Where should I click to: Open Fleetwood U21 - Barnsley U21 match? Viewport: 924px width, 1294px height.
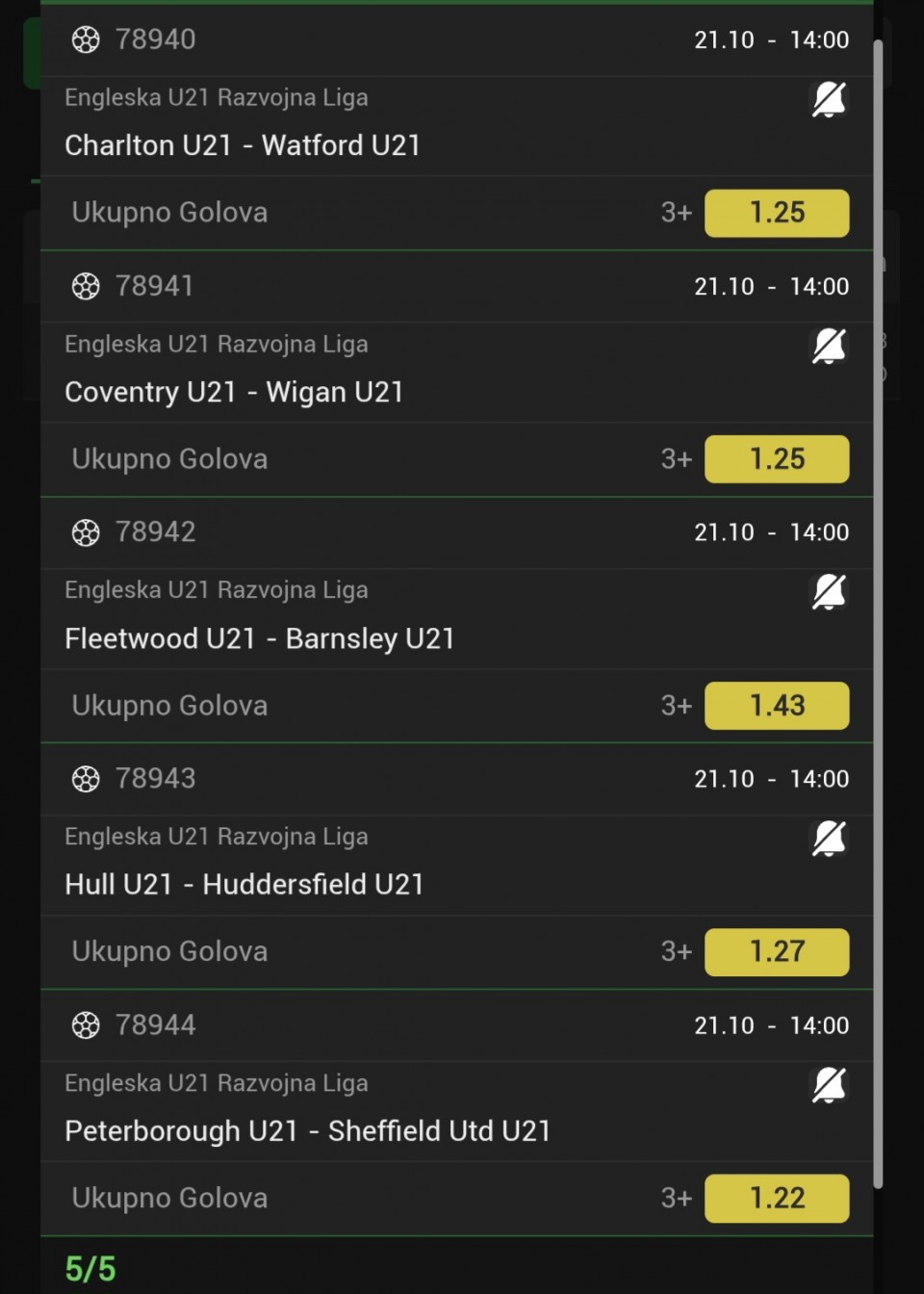point(260,638)
